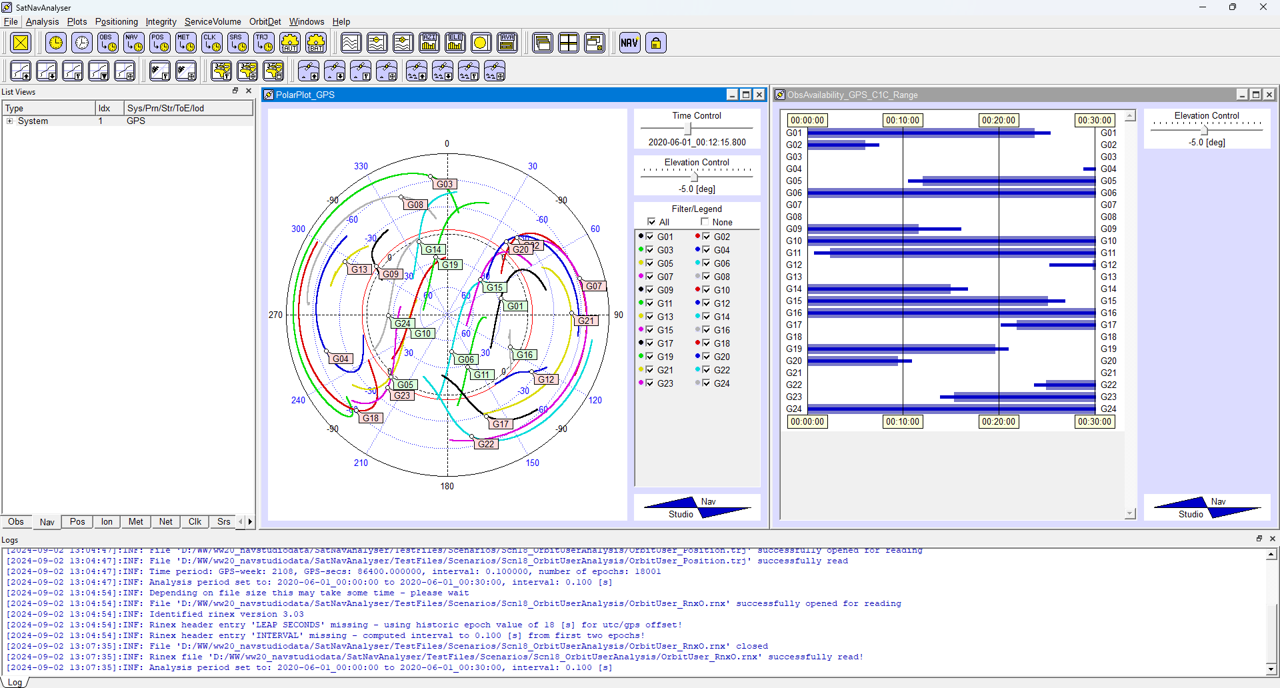Check the None filter checkbox
This screenshot has width=1280, height=688.
pos(704,222)
